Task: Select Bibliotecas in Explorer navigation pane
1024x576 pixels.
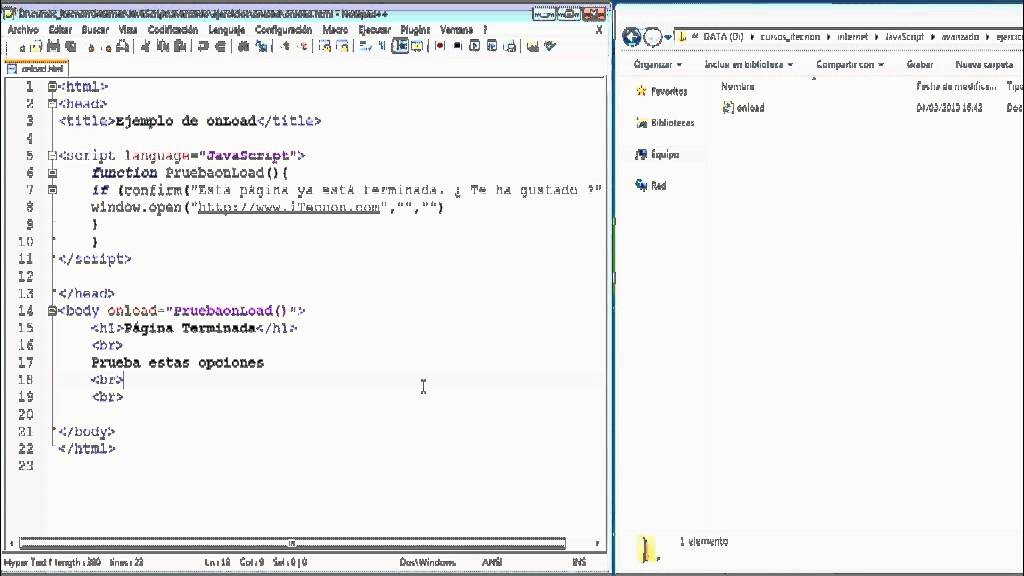Action: pyautogui.click(x=665, y=123)
